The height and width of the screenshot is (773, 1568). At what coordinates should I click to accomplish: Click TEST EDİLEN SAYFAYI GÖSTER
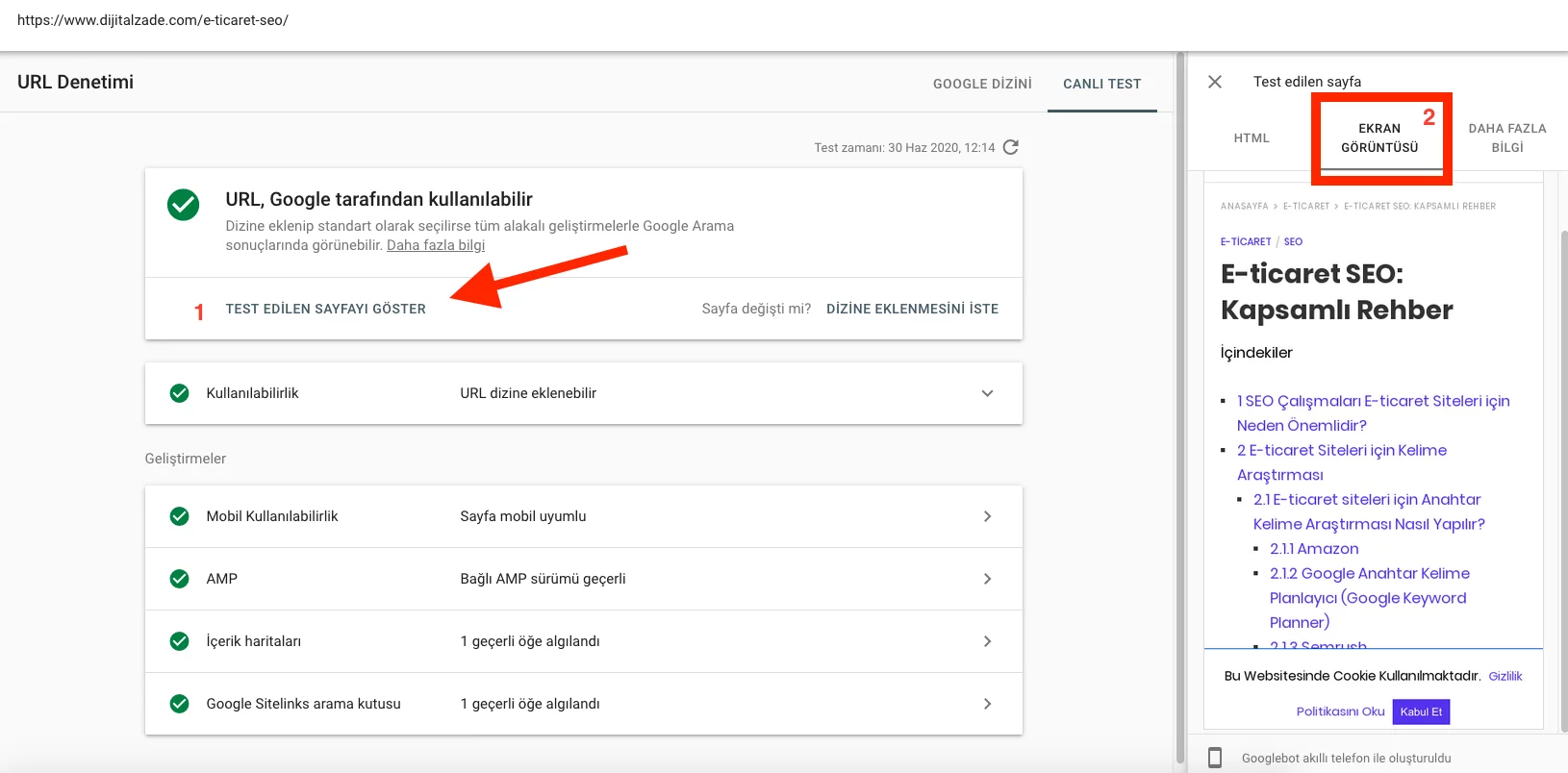325,309
